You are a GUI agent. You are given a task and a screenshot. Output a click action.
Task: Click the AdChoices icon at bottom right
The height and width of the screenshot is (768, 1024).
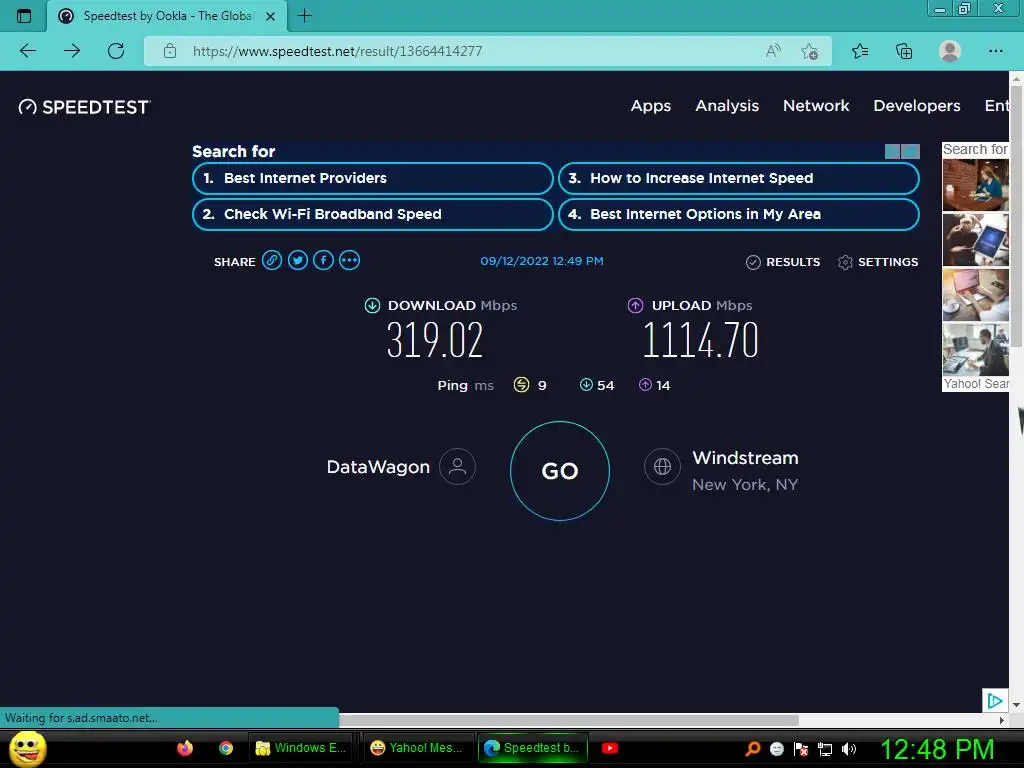click(x=995, y=701)
